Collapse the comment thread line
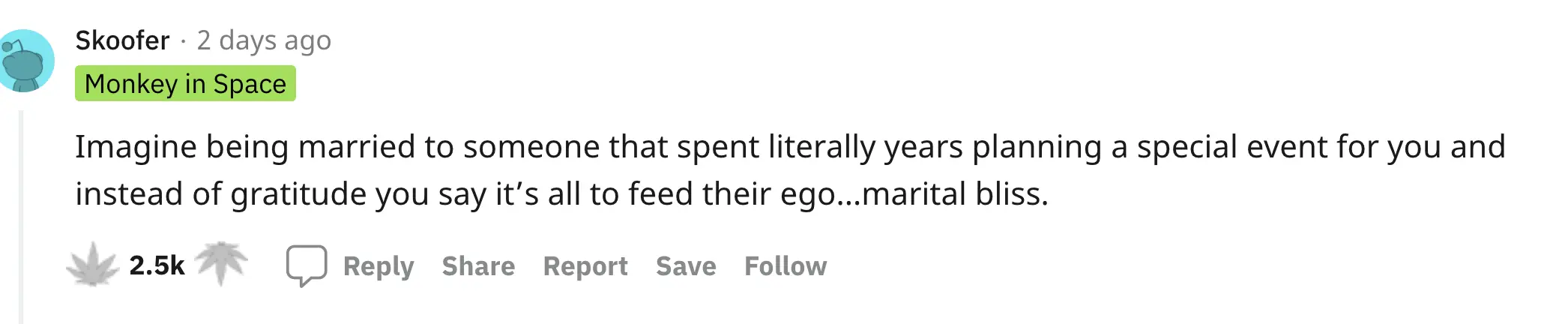 [x=21, y=217]
